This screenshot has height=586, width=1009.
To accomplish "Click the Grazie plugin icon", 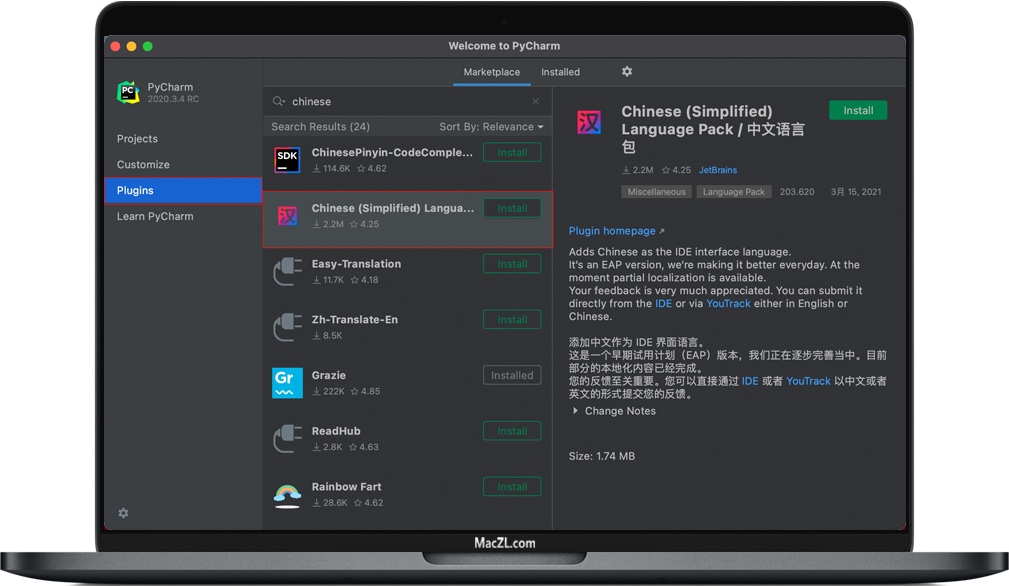I will coord(287,383).
